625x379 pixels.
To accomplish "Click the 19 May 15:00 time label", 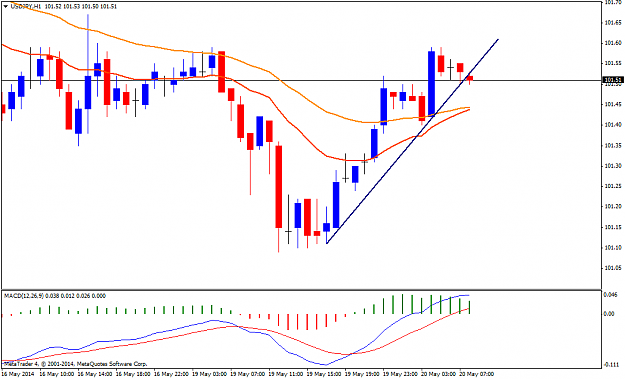I will 324,374.
